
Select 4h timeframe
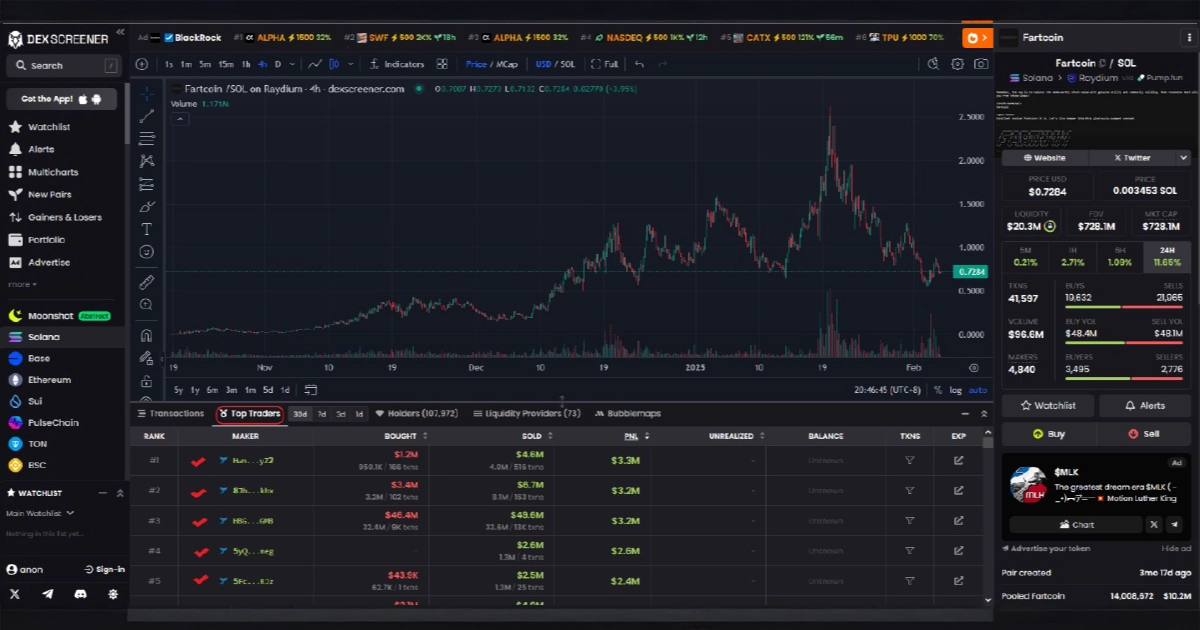click(x=262, y=64)
